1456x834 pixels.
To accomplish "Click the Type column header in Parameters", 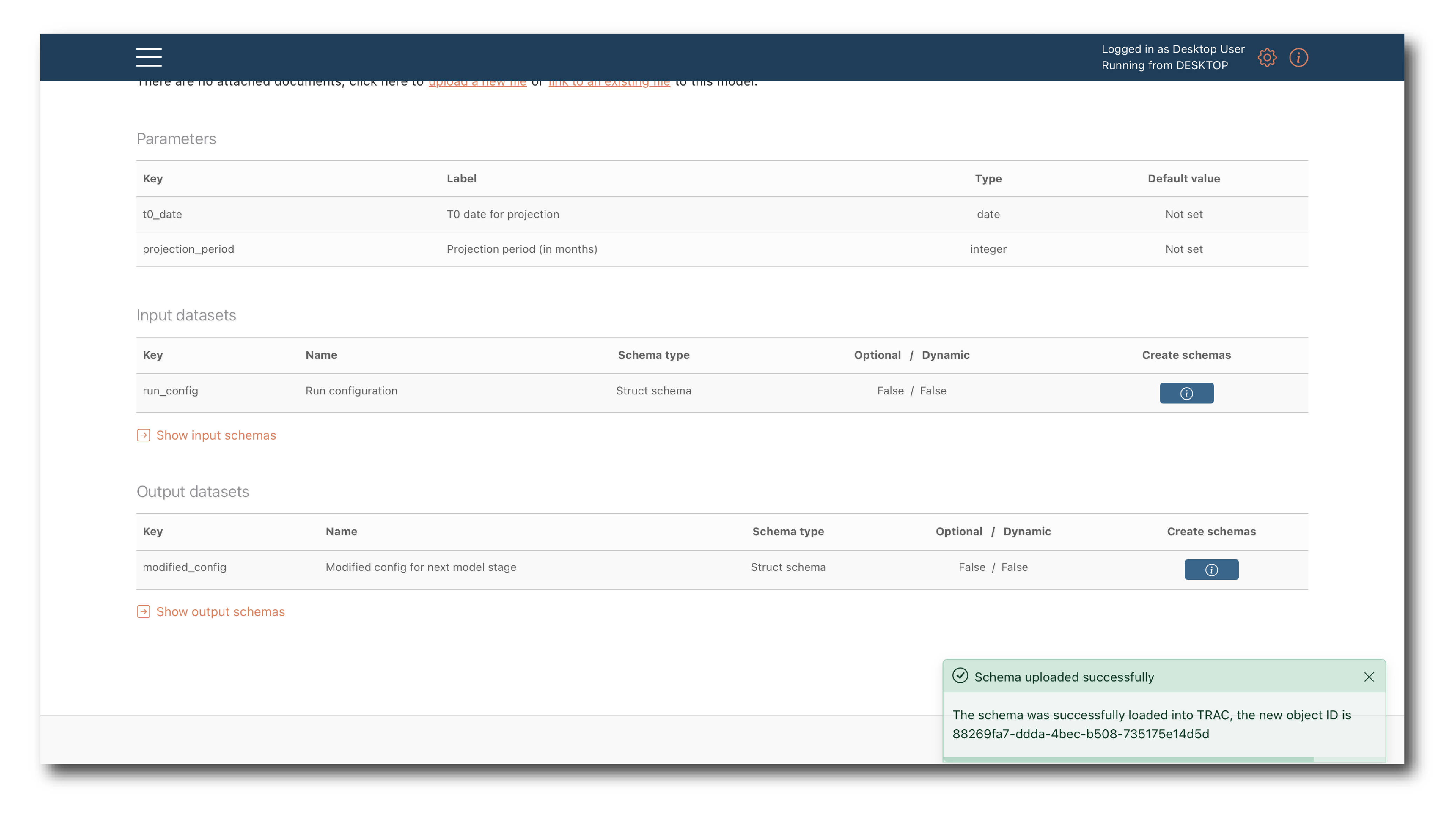I will (988, 179).
